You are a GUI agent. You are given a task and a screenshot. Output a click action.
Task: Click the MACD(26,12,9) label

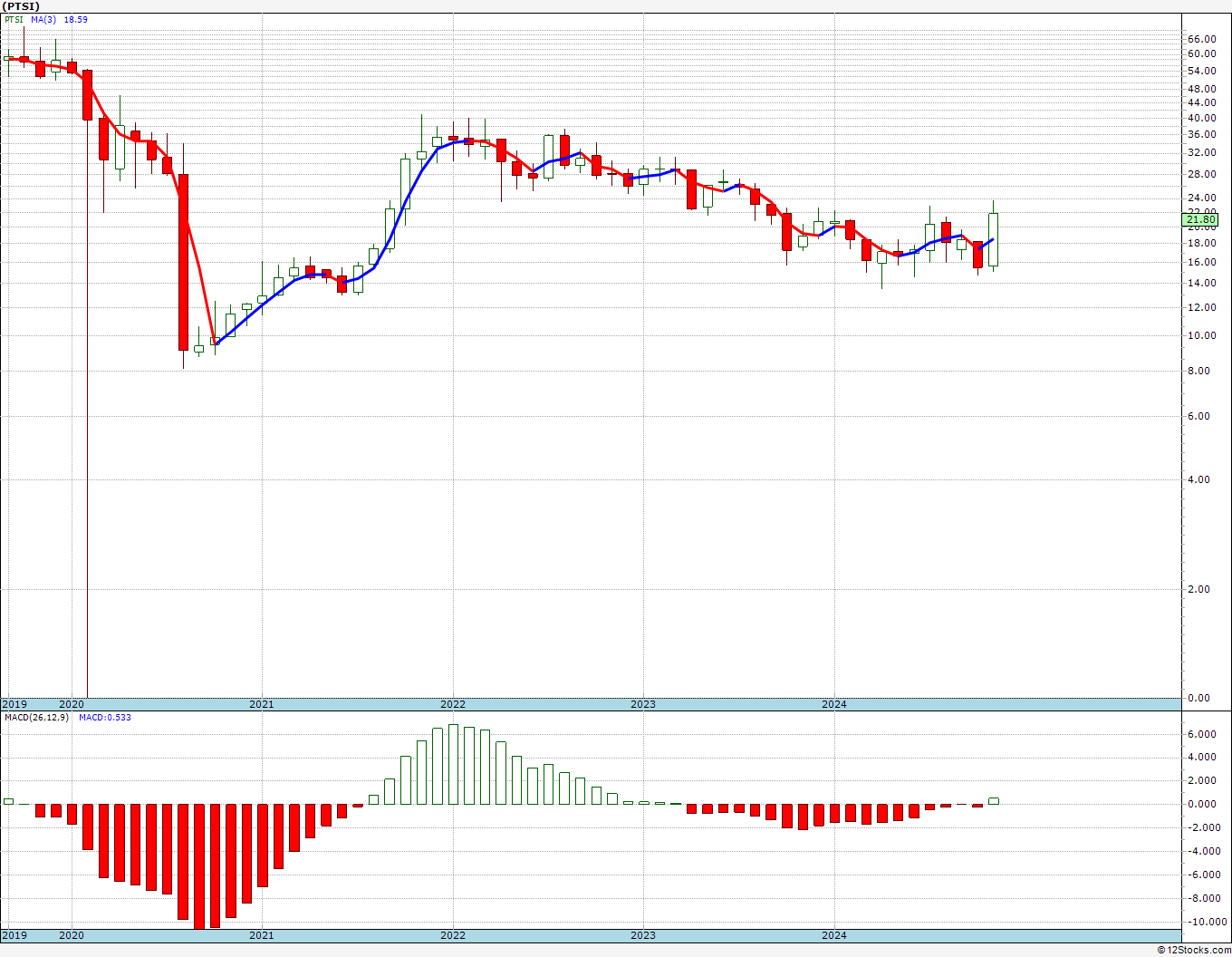coord(37,717)
